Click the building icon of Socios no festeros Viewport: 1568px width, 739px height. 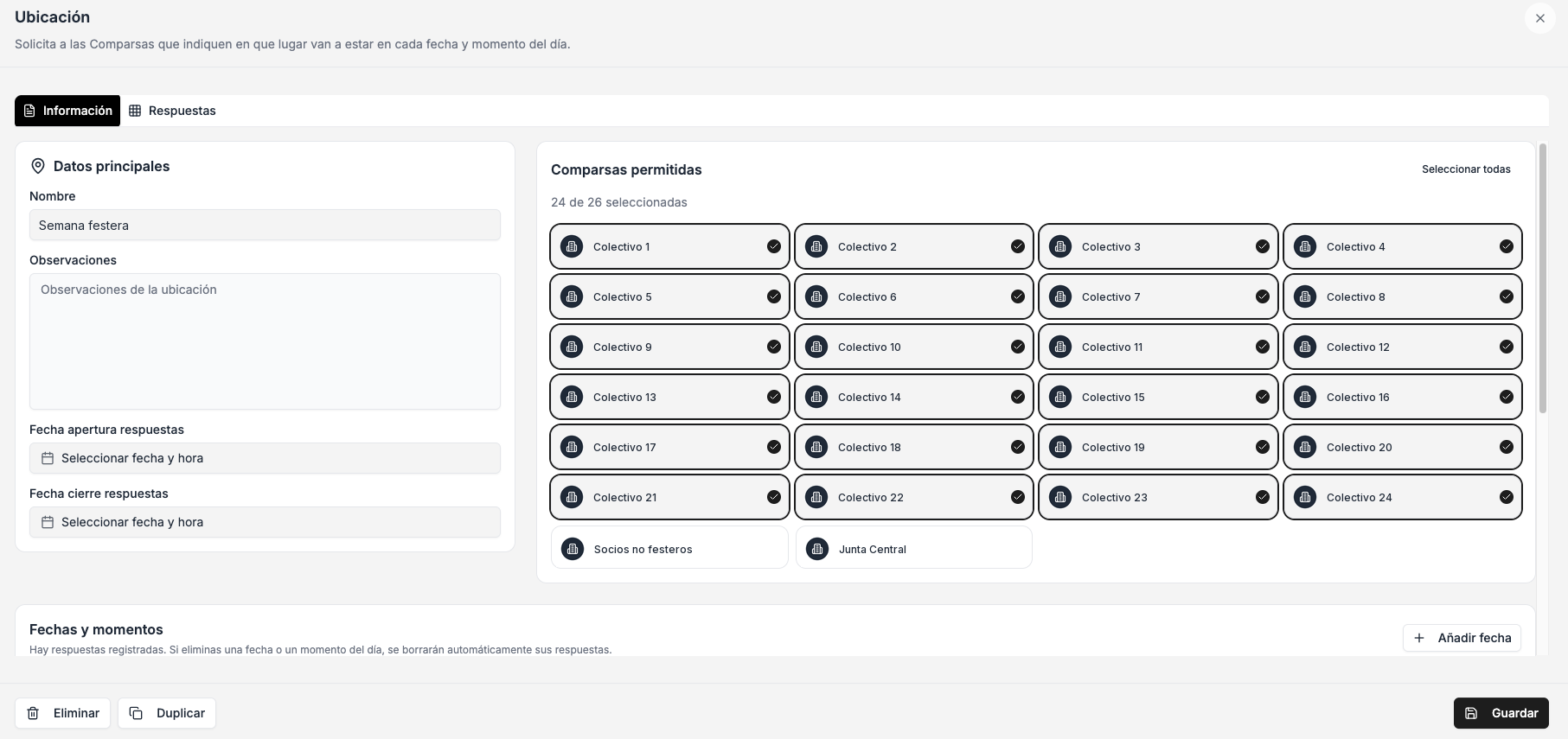573,549
